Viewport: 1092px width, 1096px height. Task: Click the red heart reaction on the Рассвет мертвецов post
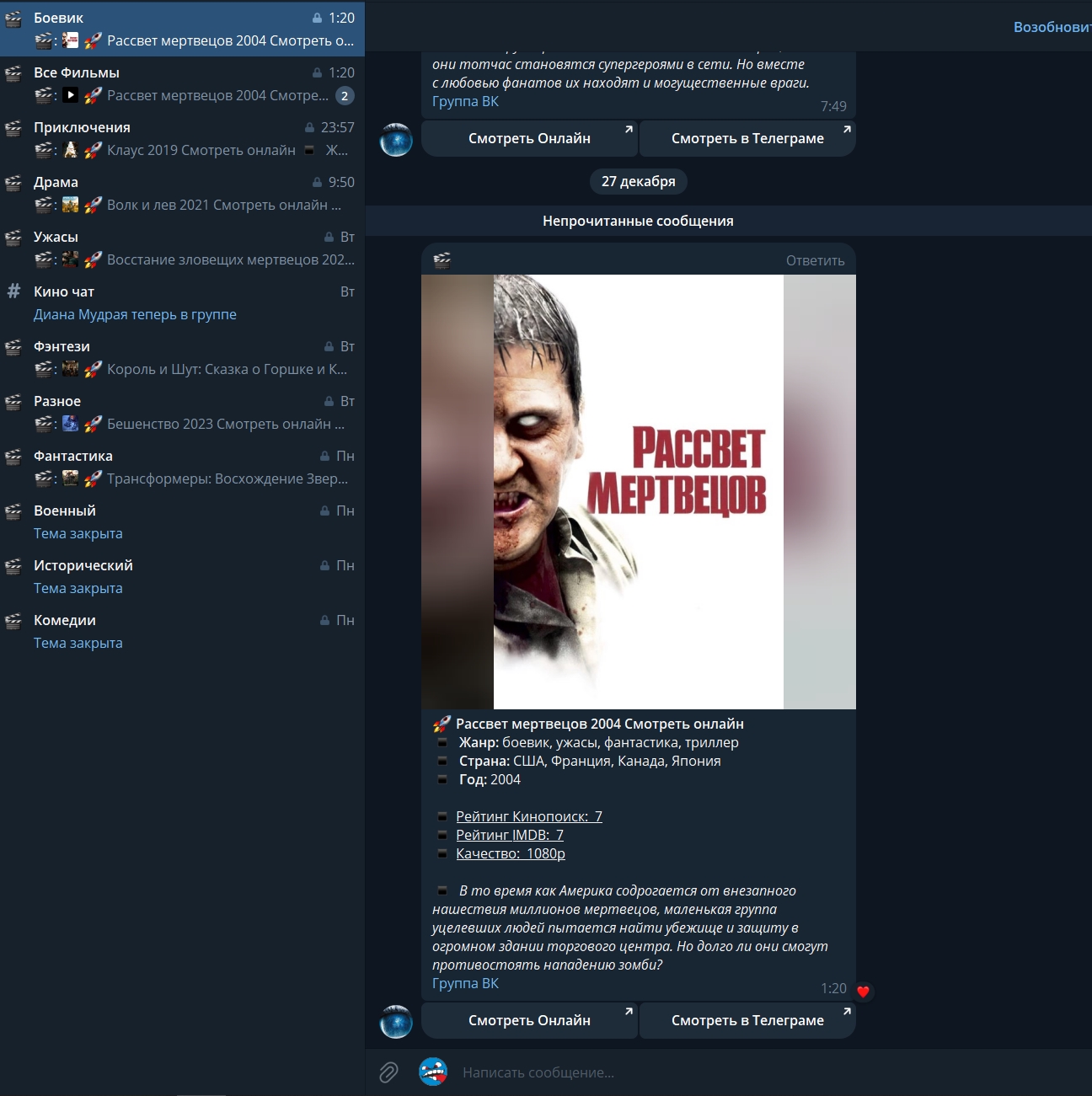[863, 991]
